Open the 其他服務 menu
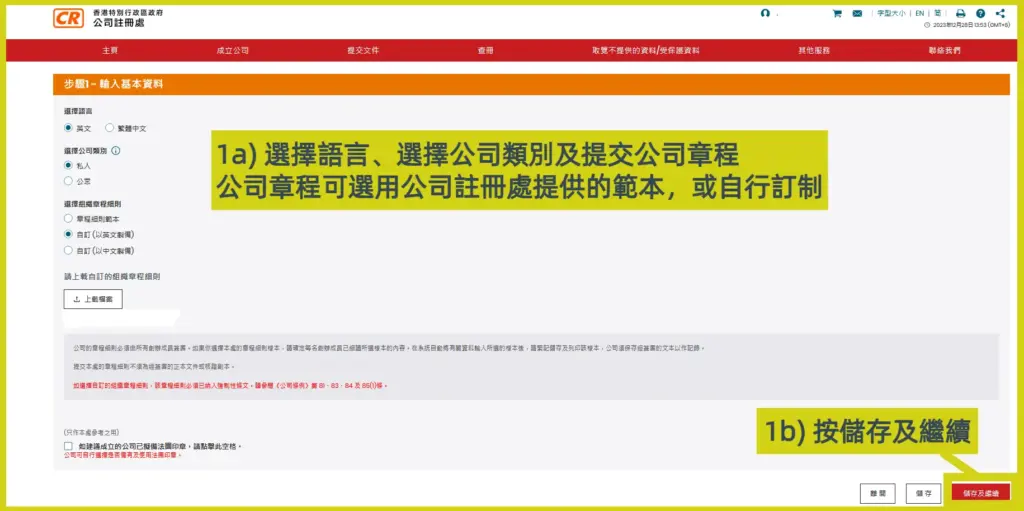1024x511 pixels. pyautogui.click(x=813, y=50)
